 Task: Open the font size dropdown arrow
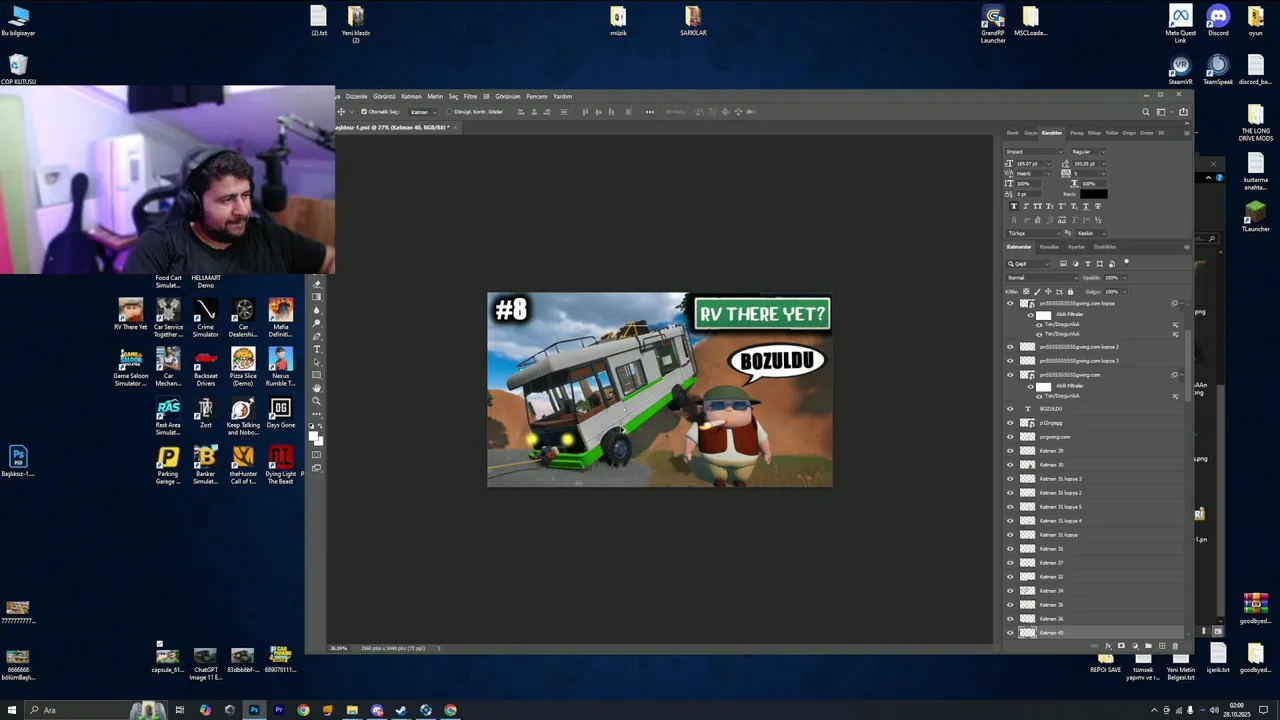[1049, 164]
